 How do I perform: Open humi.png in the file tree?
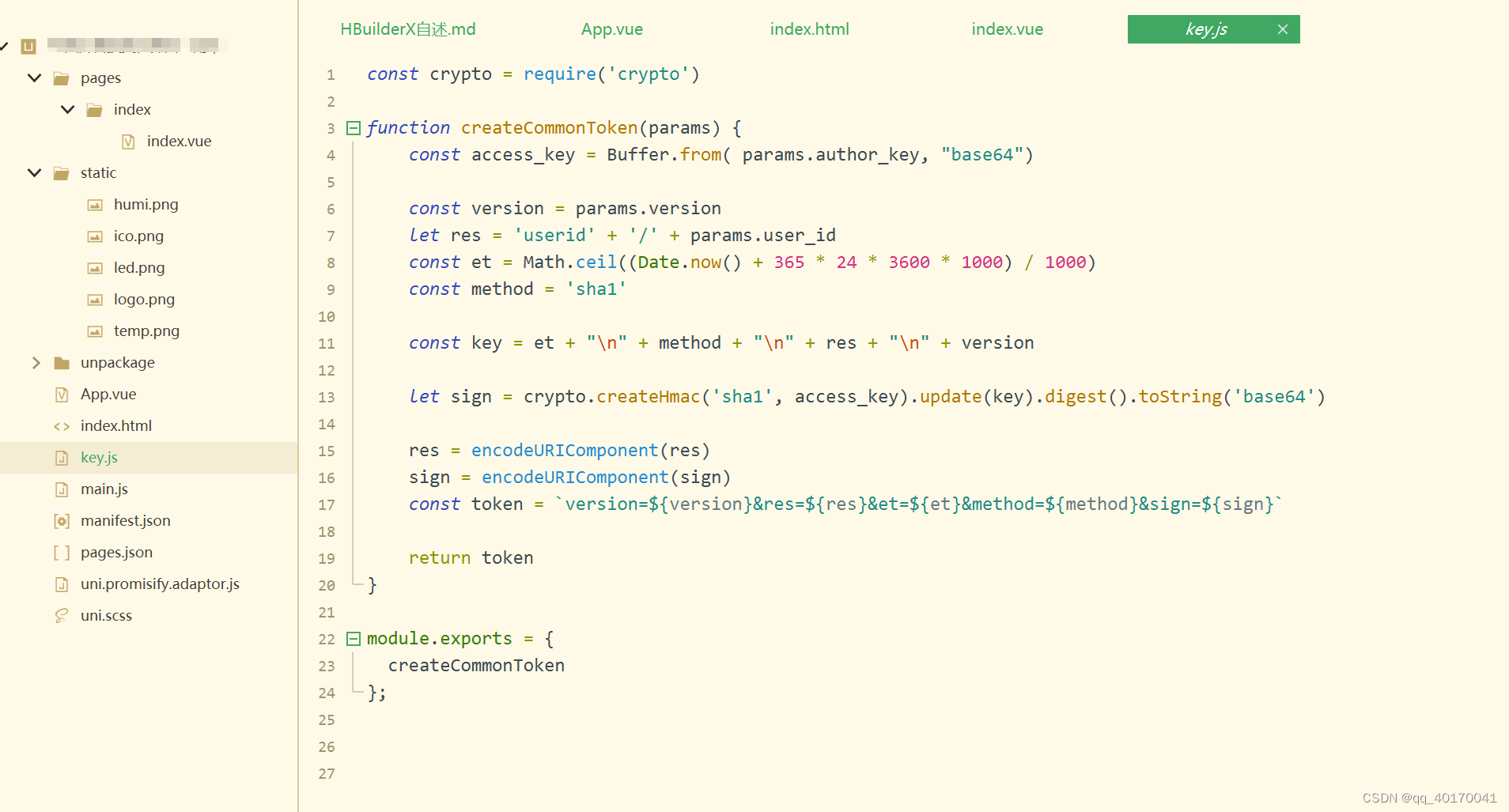tap(146, 204)
